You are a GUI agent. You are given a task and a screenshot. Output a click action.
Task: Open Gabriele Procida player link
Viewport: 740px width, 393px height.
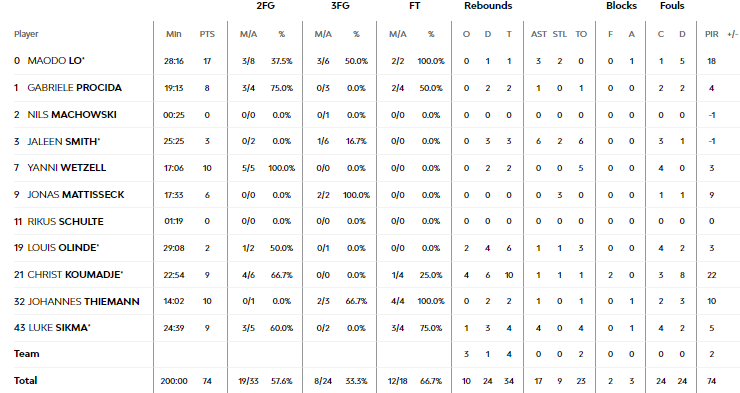click(75, 88)
